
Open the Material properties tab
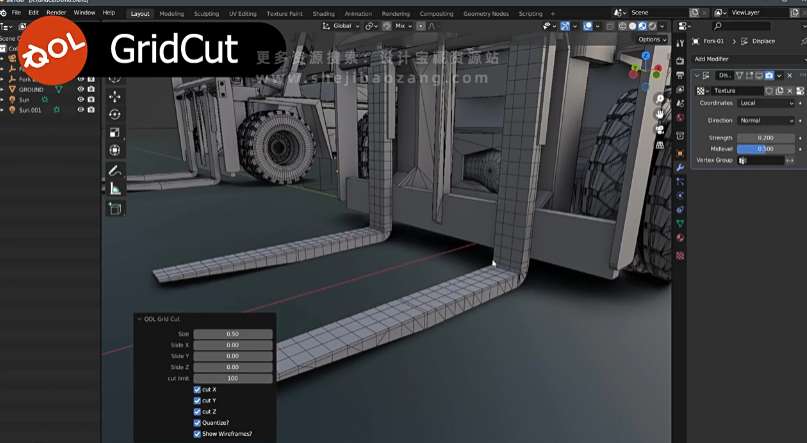coord(680,238)
